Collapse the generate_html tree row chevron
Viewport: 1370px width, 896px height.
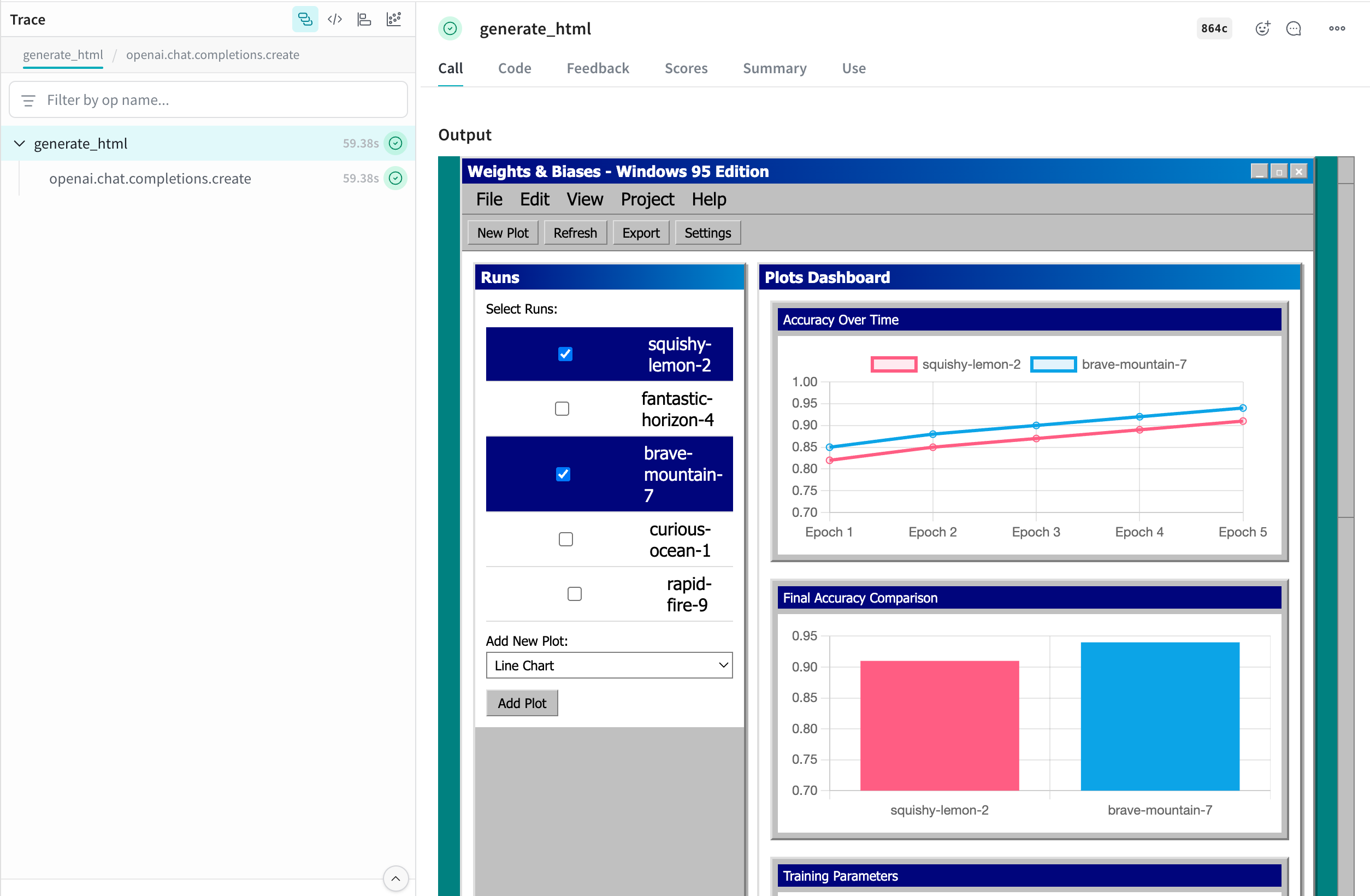click(20, 143)
